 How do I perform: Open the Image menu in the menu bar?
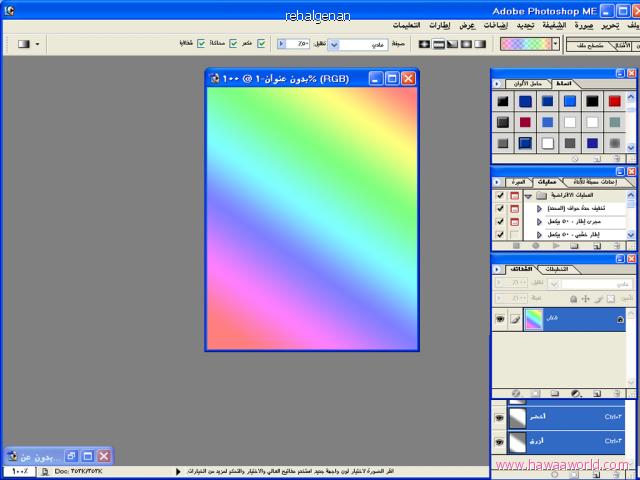click(x=583, y=25)
